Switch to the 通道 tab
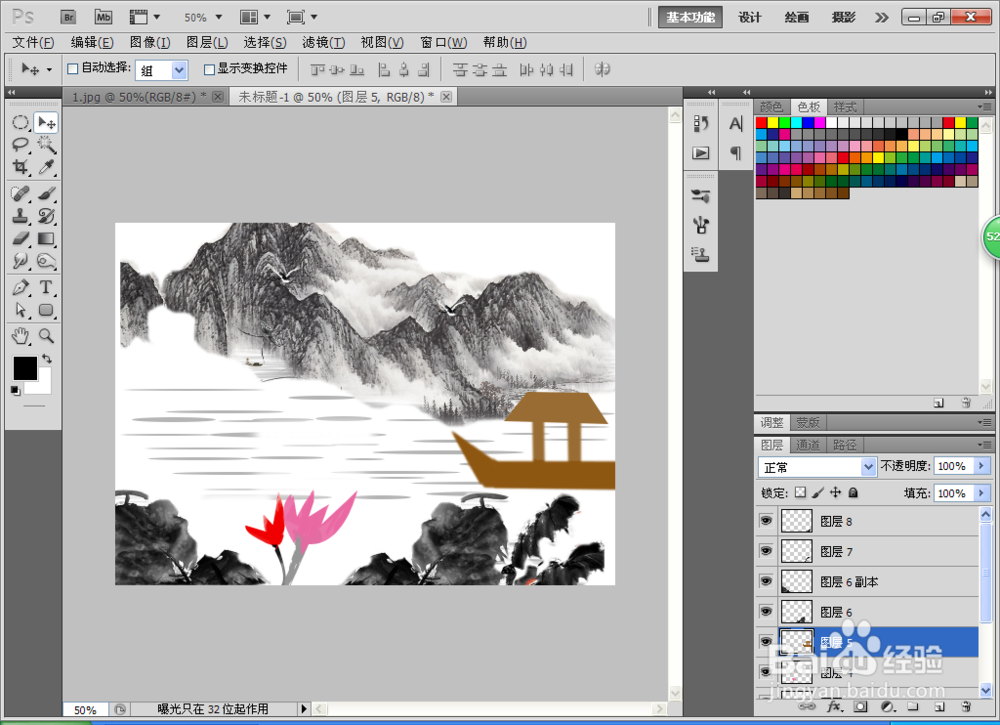 tap(806, 445)
